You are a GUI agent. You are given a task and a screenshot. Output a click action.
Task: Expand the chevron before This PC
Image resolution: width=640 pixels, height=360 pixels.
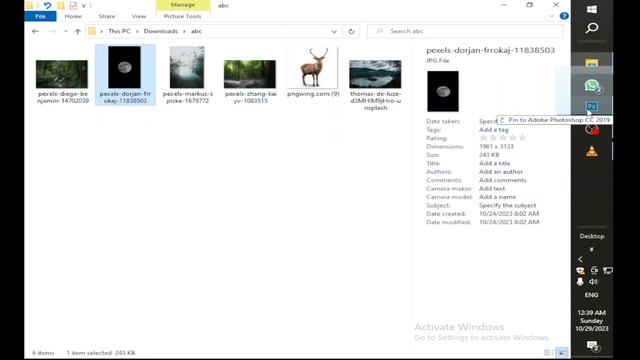[102, 31]
